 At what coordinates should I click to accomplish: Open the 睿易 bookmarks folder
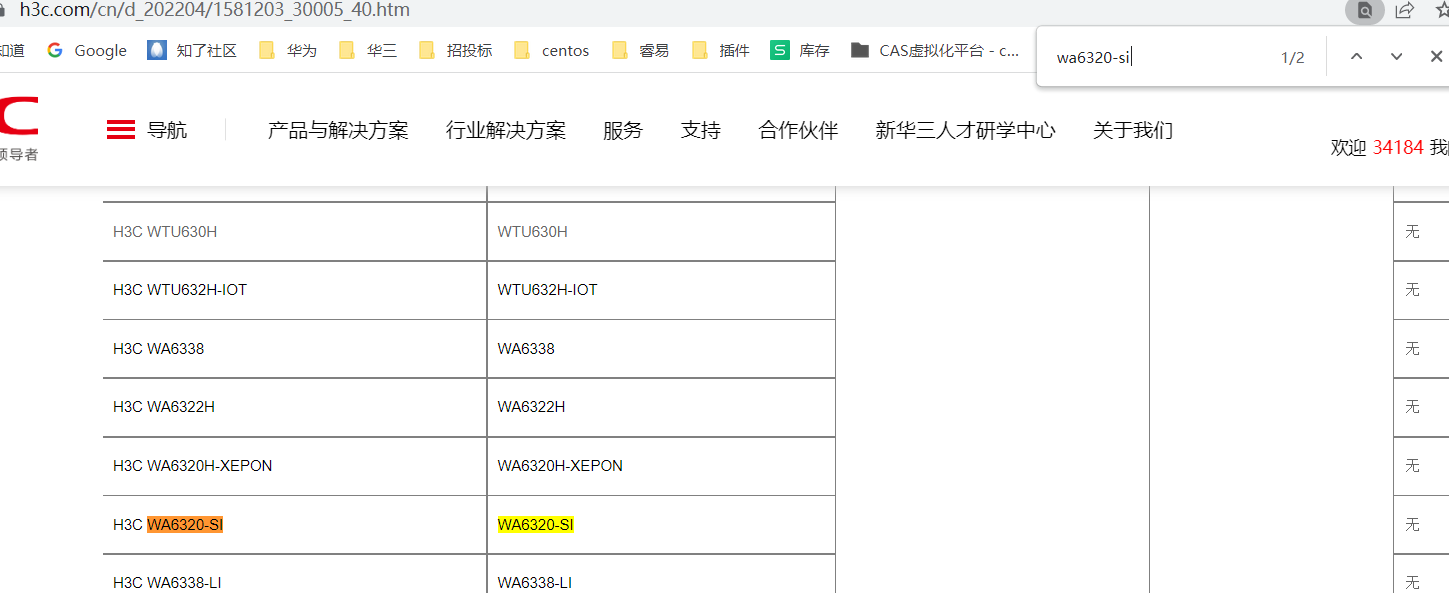click(x=641, y=50)
